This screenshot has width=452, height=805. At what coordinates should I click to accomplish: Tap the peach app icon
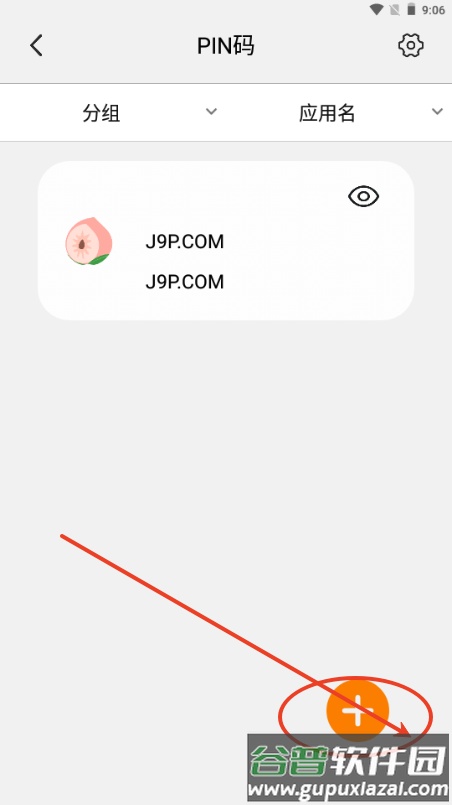pyautogui.click(x=88, y=241)
